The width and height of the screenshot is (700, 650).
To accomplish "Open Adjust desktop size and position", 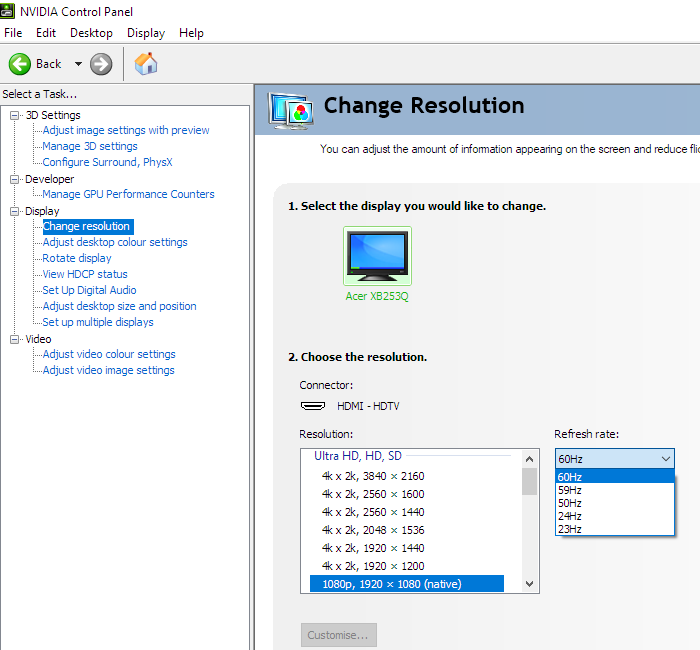I will coord(119,306).
